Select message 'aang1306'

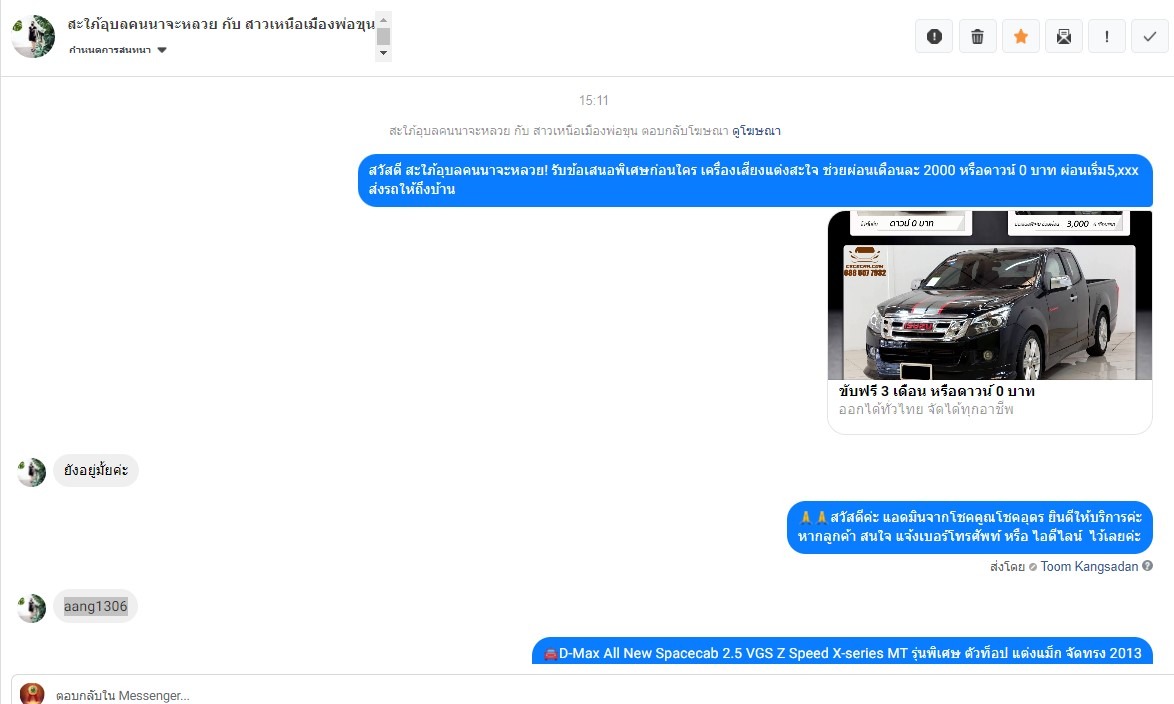(x=95, y=606)
